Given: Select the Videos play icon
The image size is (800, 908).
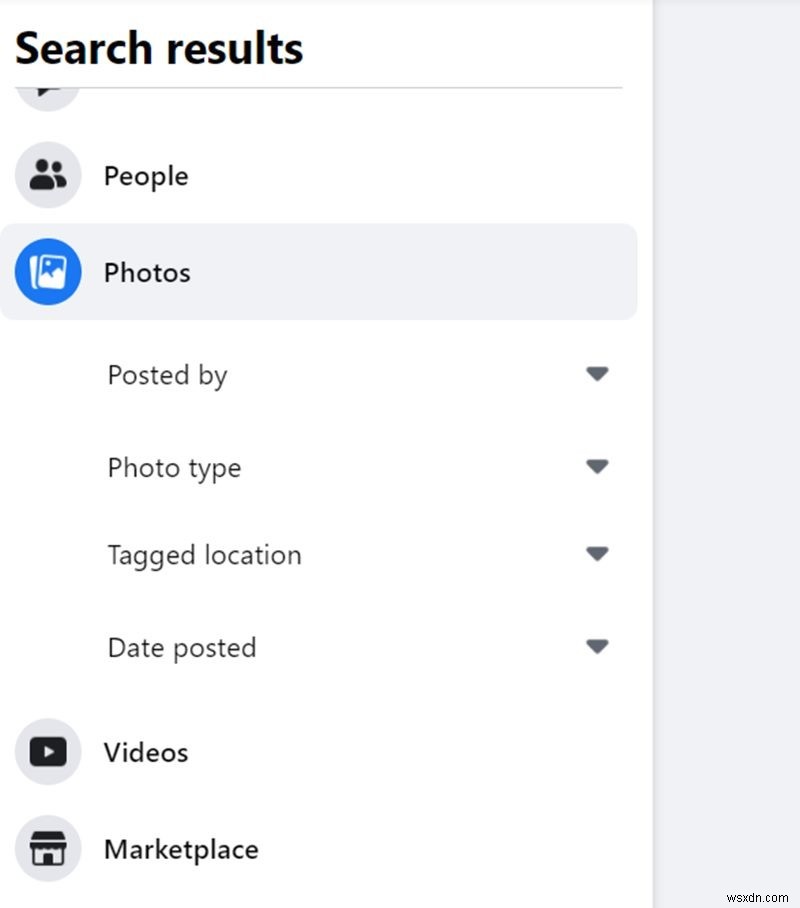Looking at the screenshot, I should [x=47, y=752].
